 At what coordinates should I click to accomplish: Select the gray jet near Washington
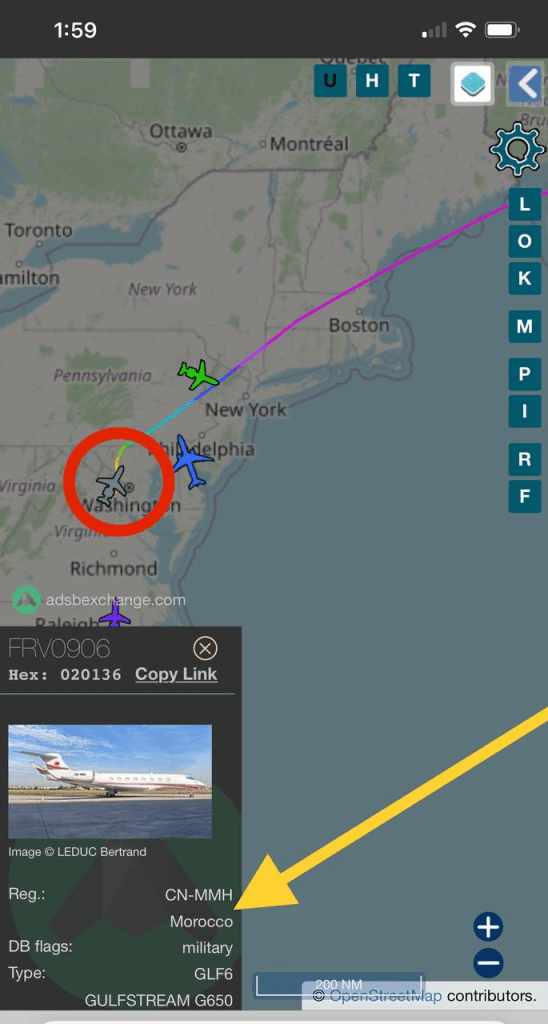114,485
